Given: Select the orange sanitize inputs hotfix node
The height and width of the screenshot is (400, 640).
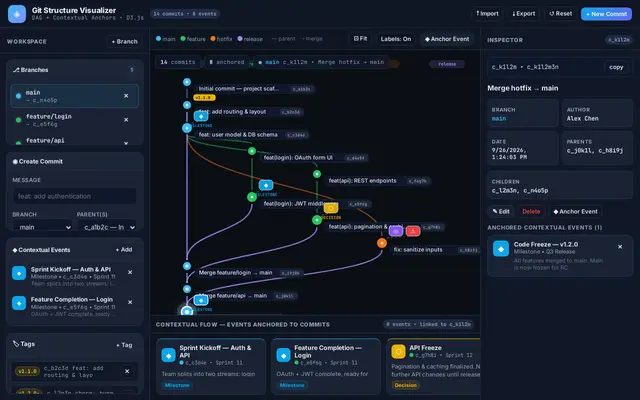Looking at the screenshot, I should pyautogui.click(x=382, y=243).
